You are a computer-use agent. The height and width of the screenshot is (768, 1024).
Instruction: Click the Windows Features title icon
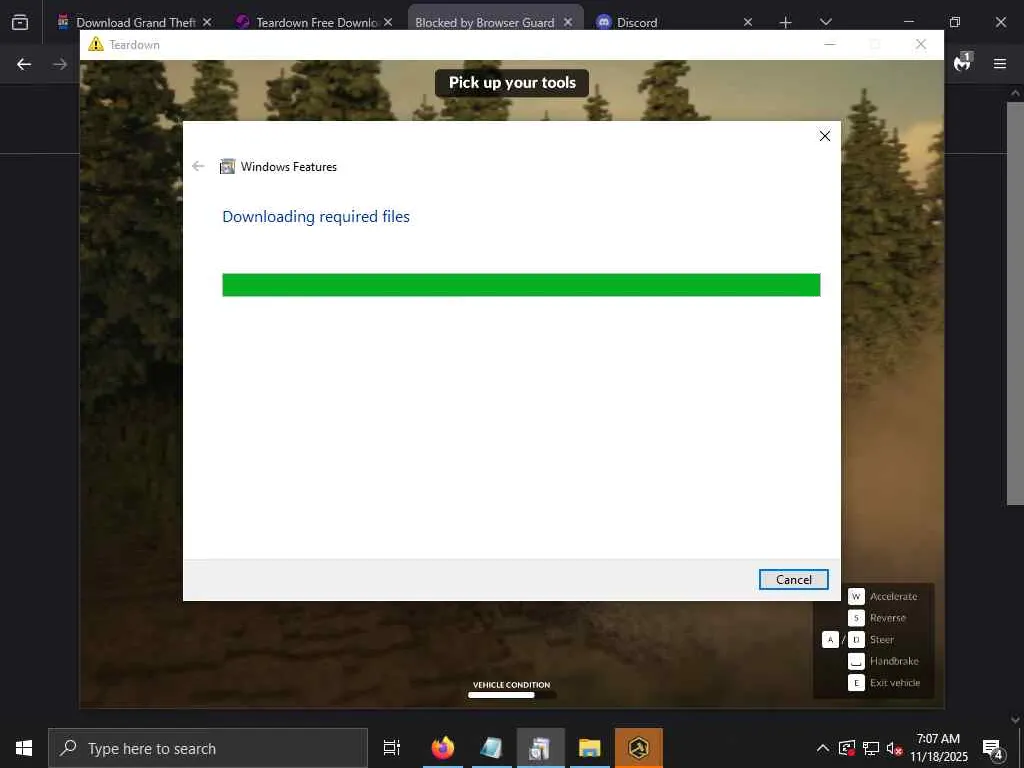pos(227,167)
